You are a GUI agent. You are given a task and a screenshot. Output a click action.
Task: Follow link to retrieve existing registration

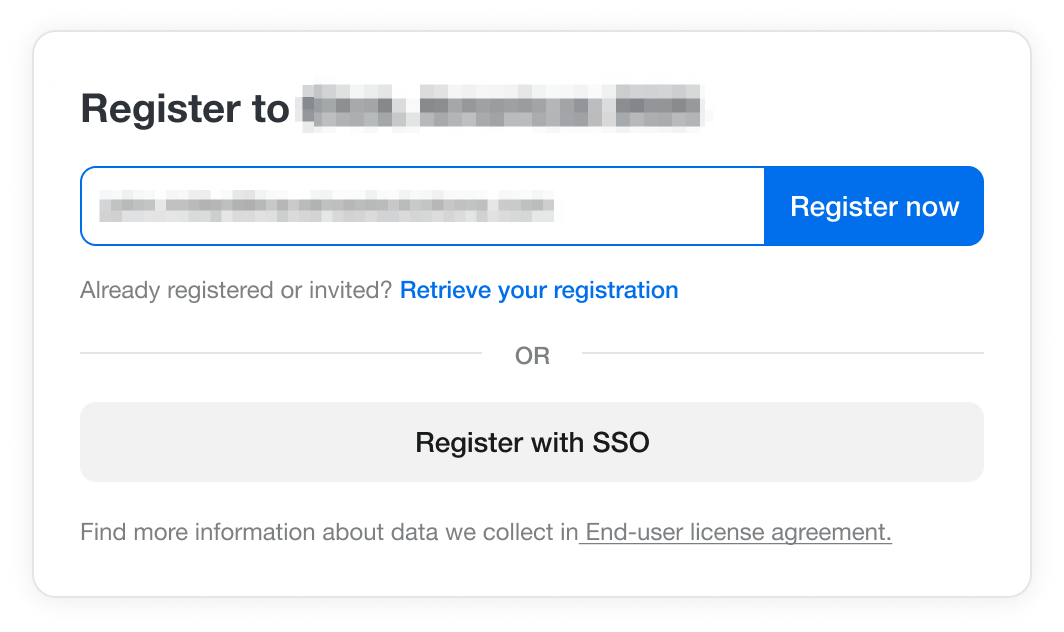pyautogui.click(x=539, y=290)
